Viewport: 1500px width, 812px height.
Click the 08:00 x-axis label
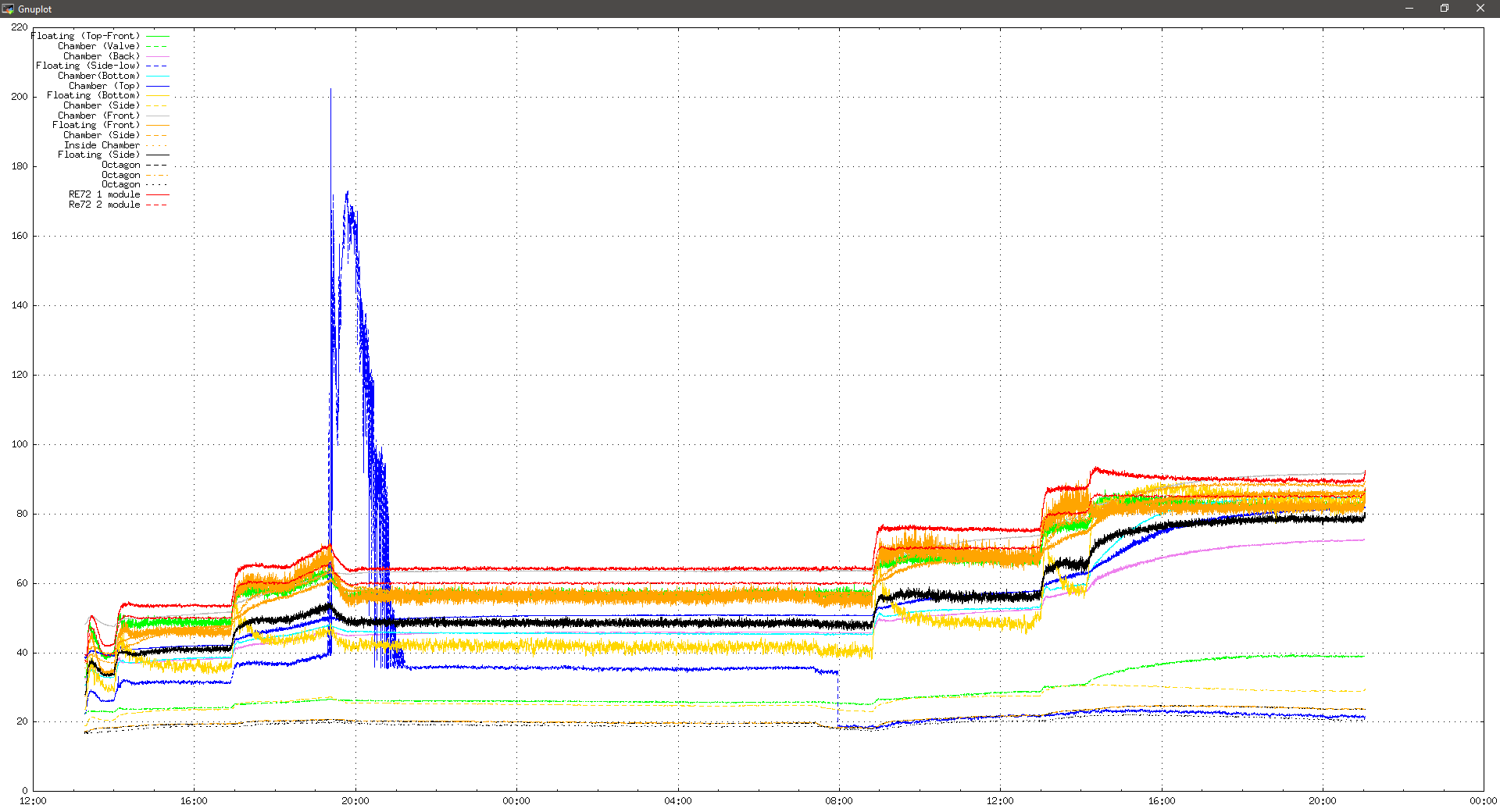click(x=839, y=801)
